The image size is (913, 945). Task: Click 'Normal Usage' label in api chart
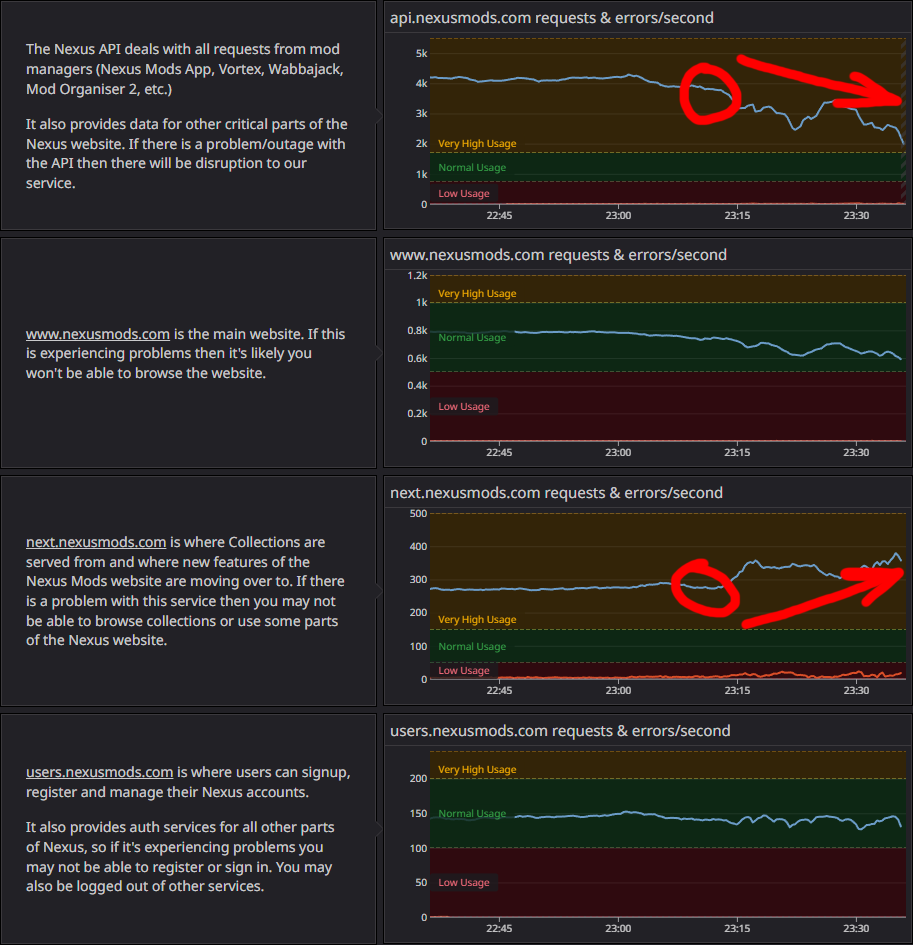pyautogui.click(x=472, y=168)
